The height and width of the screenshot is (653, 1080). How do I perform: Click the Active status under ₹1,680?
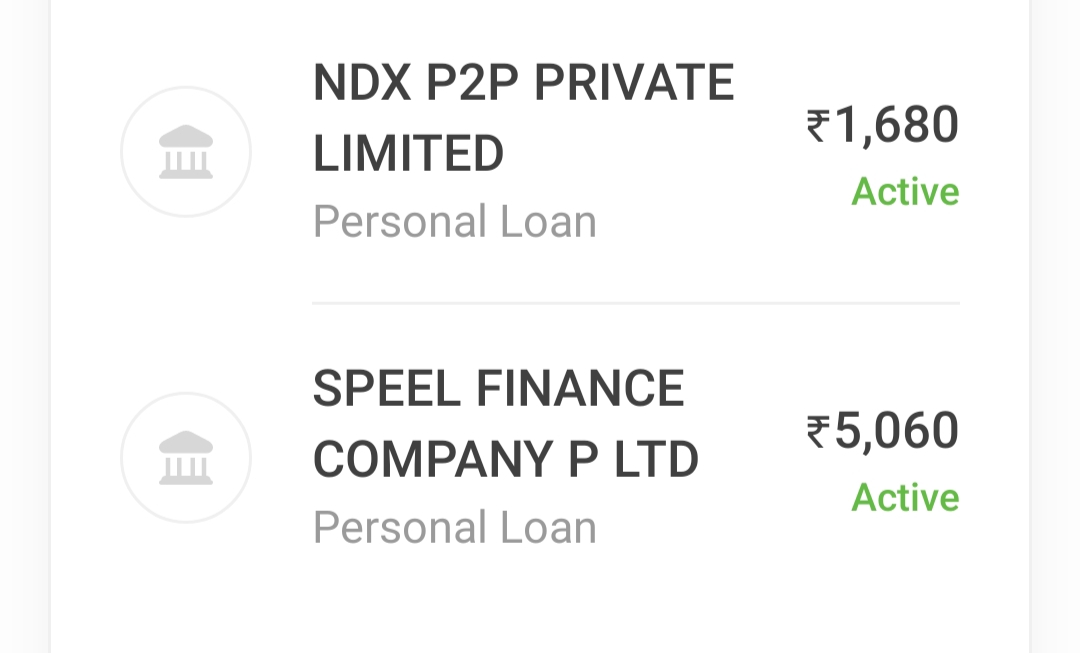(905, 192)
